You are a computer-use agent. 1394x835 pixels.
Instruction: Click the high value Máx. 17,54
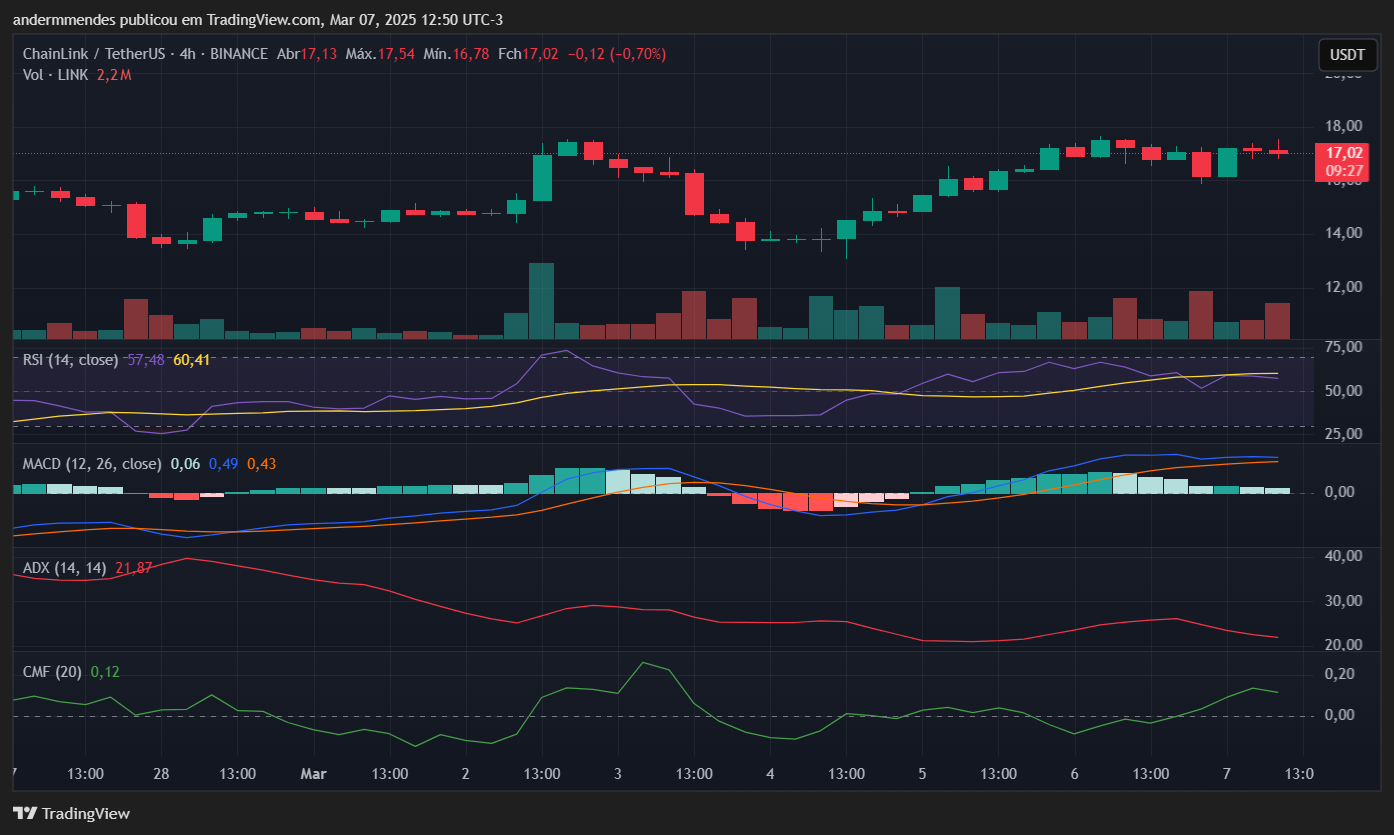coord(380,54)
